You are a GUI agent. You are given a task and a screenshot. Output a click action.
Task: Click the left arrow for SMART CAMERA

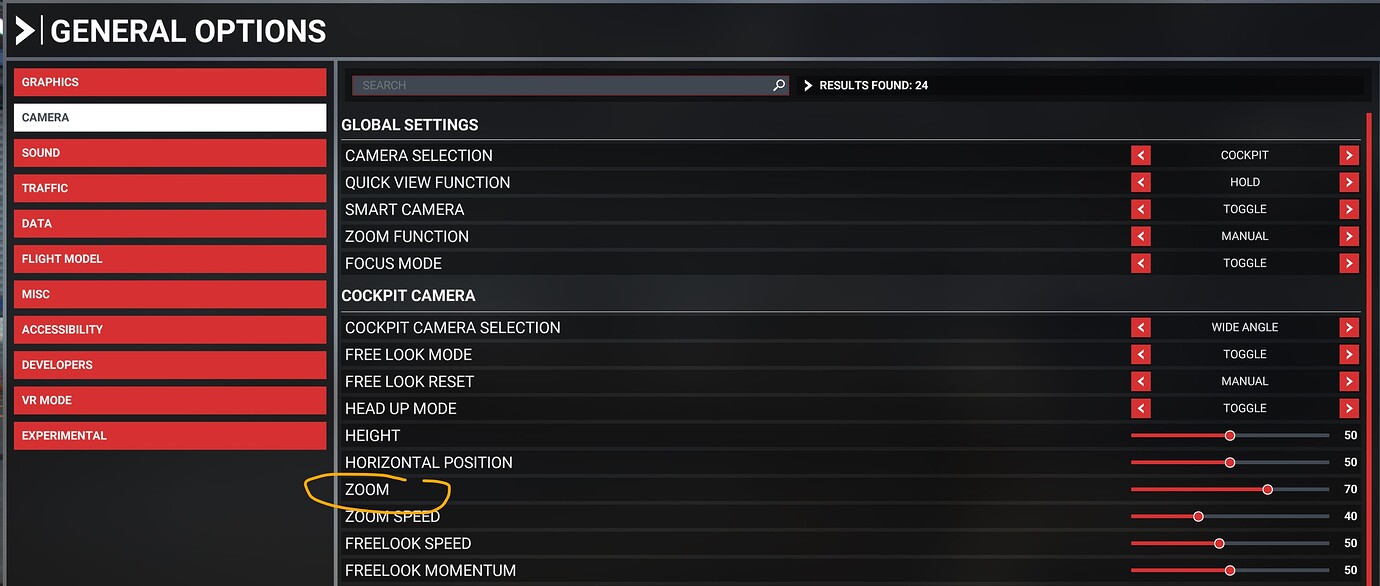pos(1141,209)
